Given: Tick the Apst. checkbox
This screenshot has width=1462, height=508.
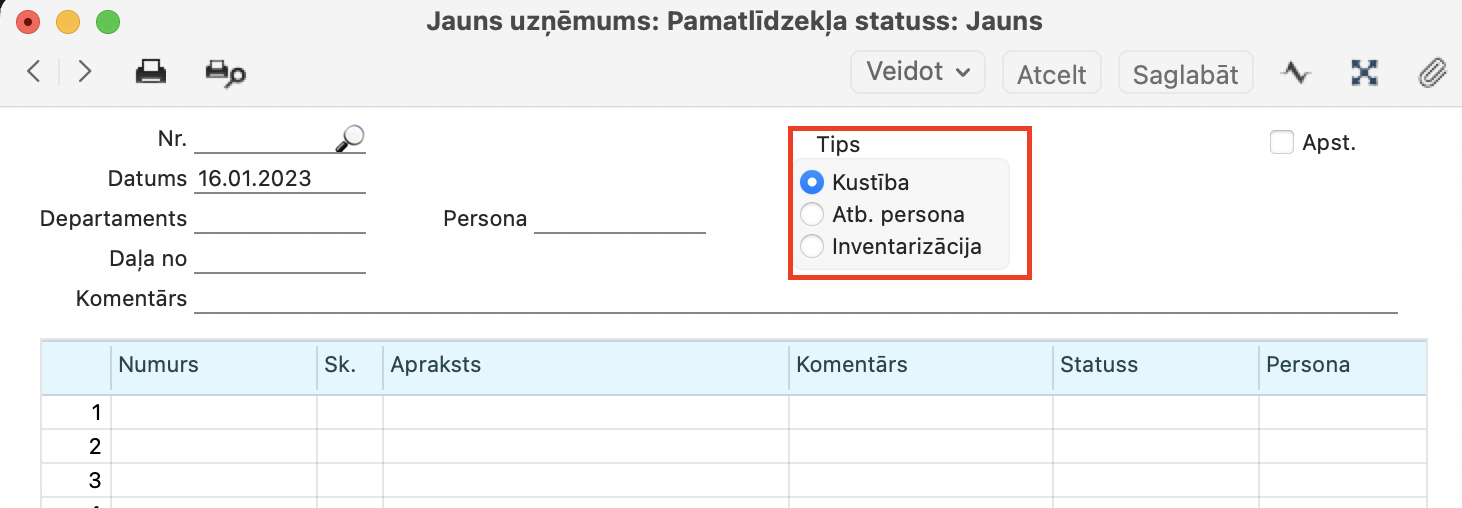Looking at the screenshot, I should click(1281, 143).
